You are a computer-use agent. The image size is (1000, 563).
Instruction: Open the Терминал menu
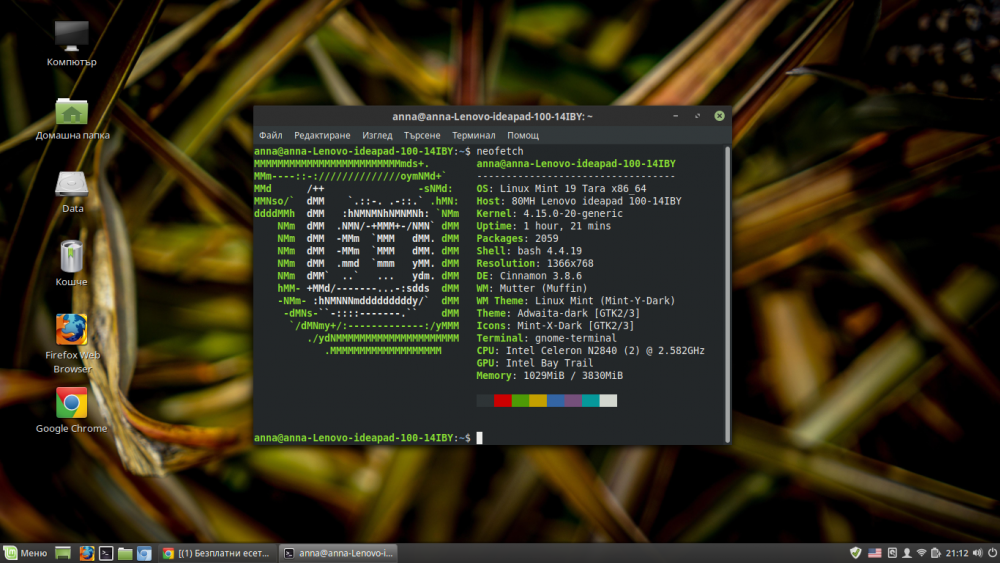[x=473, y=135]
